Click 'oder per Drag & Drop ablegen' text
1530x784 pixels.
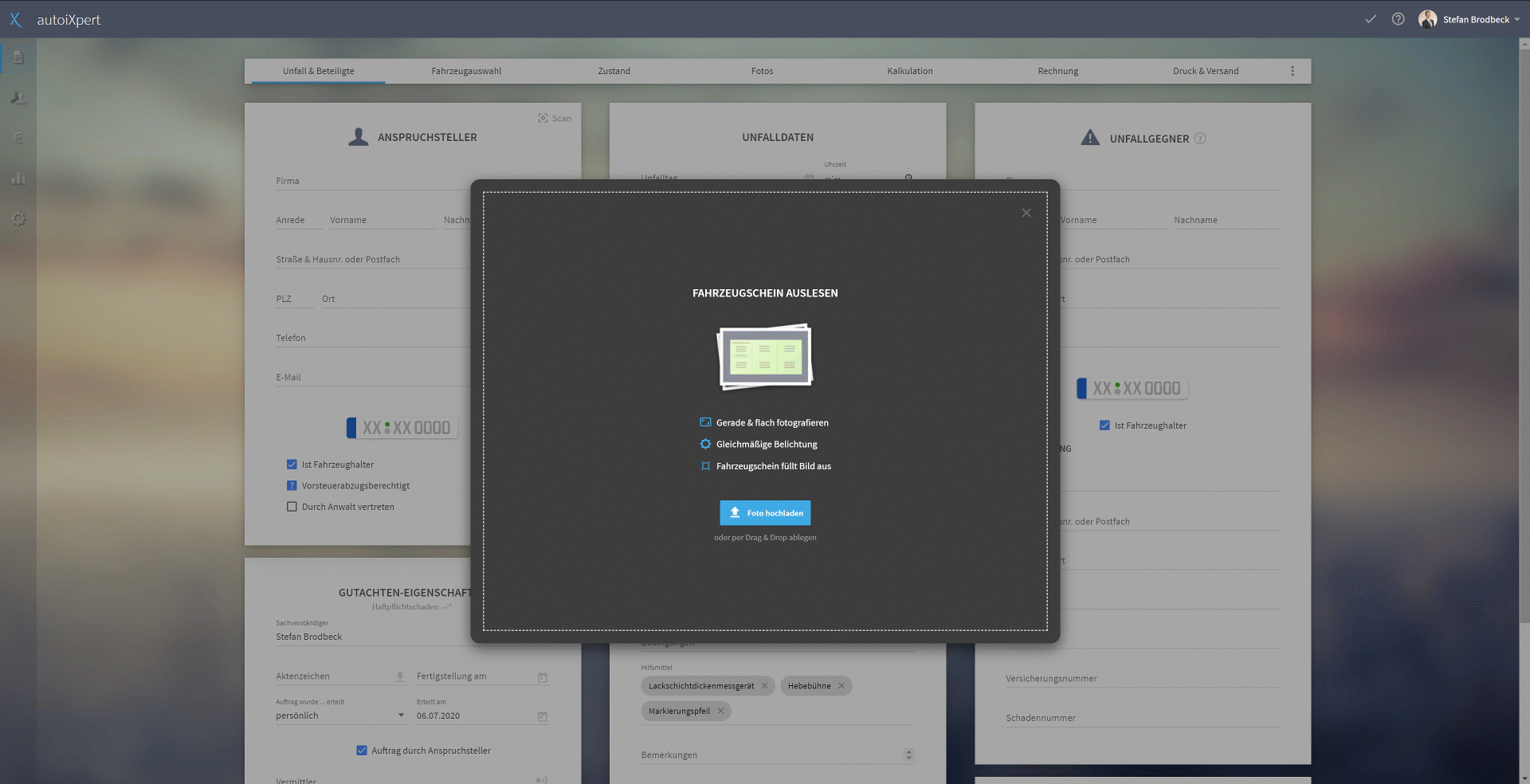pyautogui.click(x=765, y=538)
